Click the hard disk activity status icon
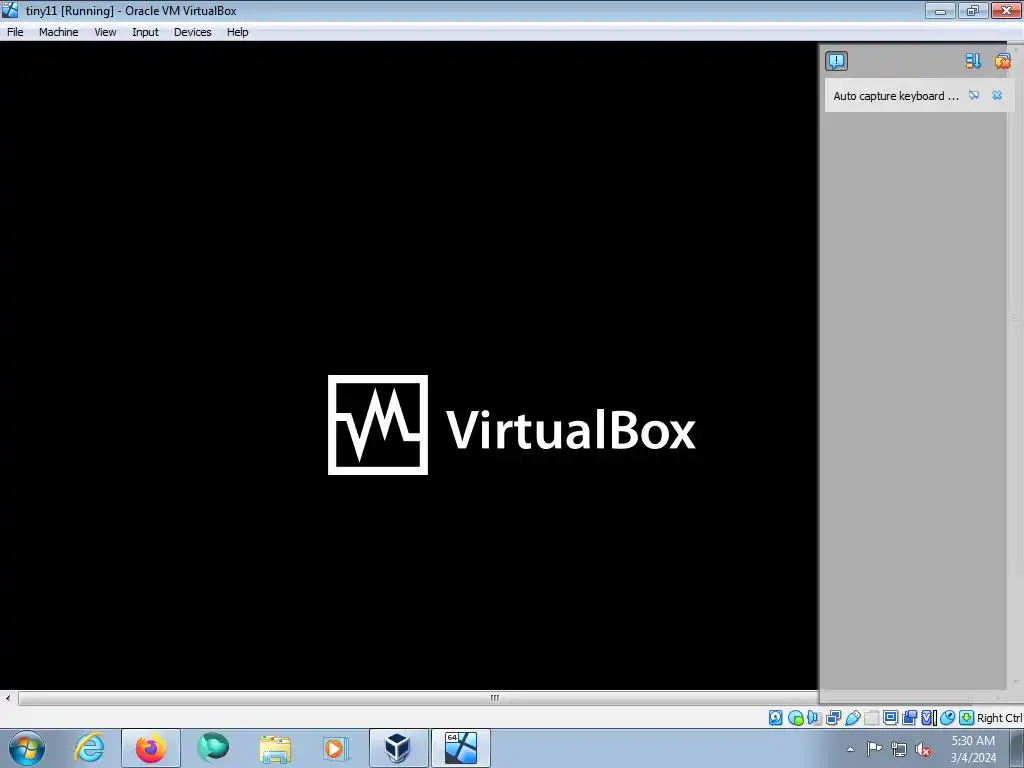Viewport: 1024px width, 768px height. pos(775,718)
